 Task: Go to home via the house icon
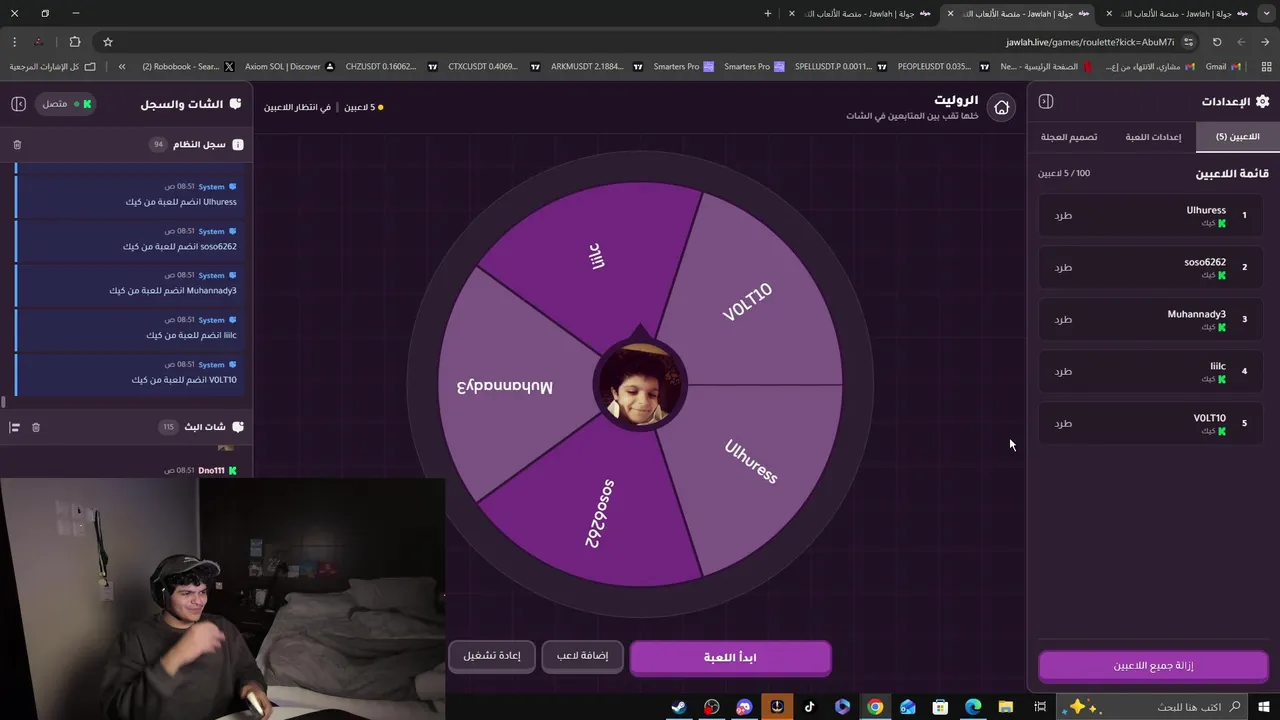click(1001, 107)
